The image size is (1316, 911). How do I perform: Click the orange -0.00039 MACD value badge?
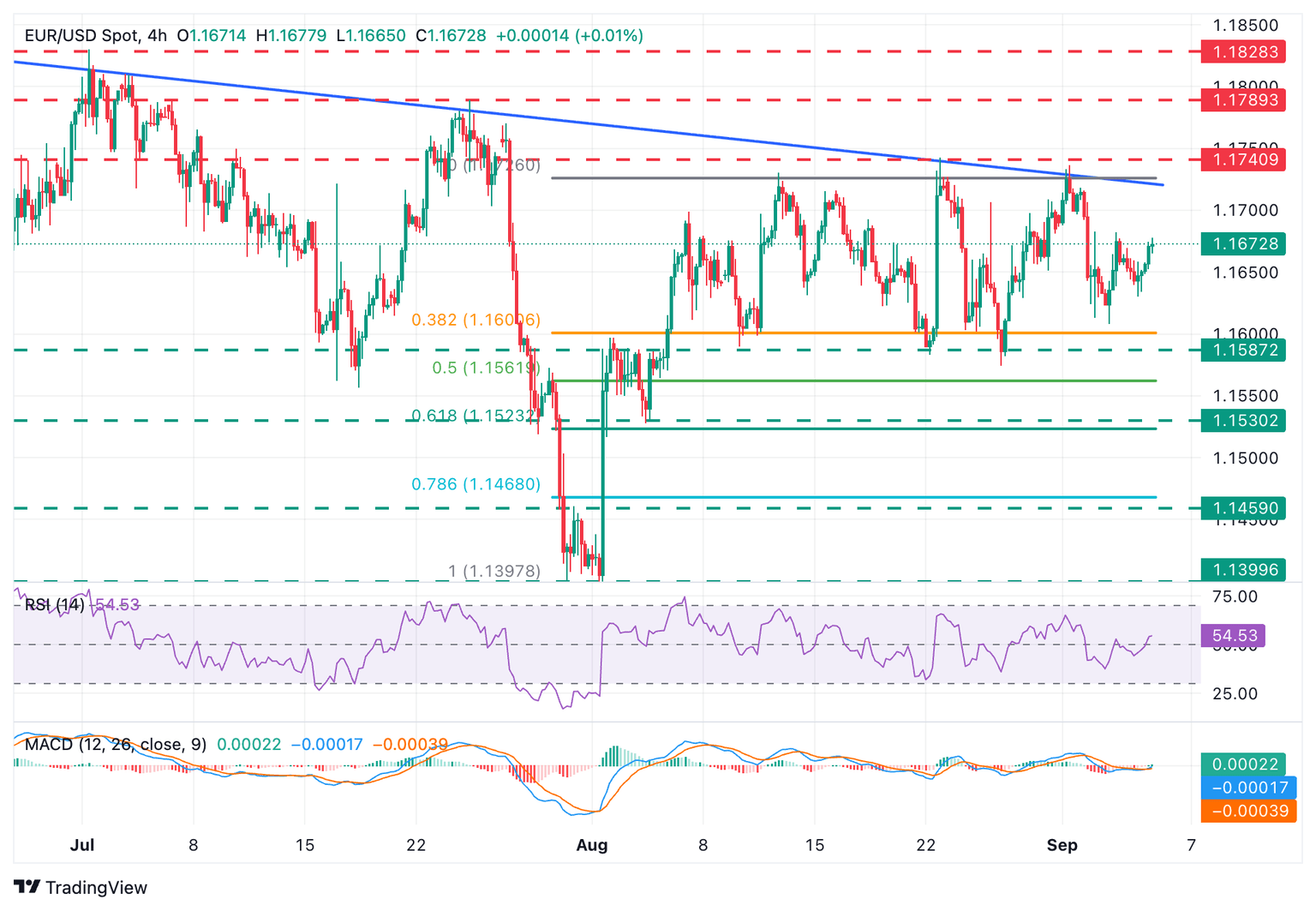coord(1247,811)
